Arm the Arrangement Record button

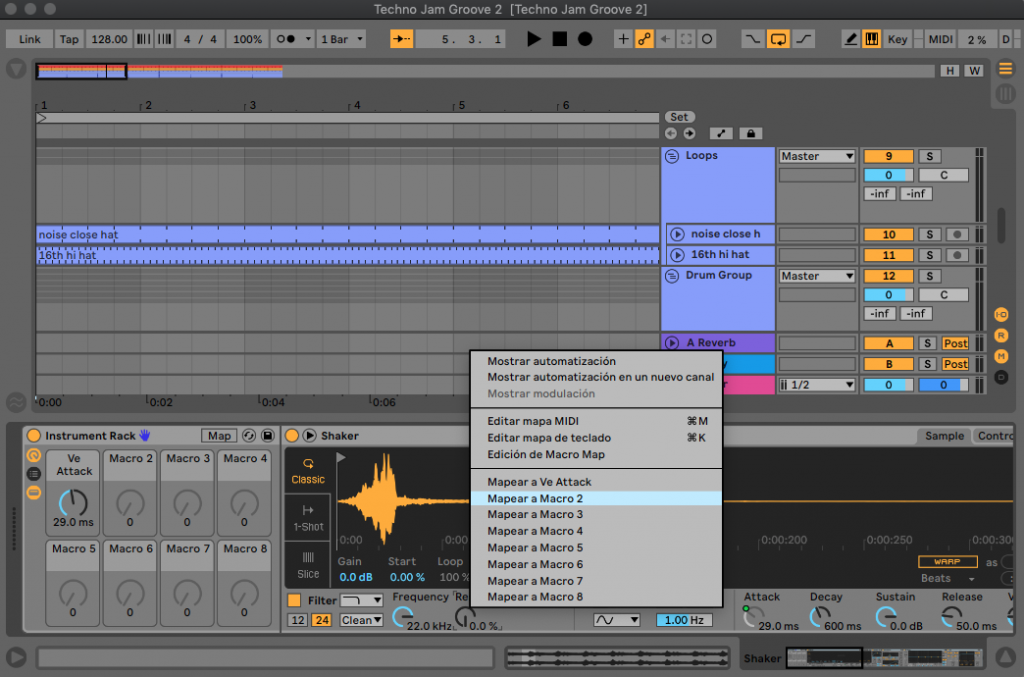(585, 39)
